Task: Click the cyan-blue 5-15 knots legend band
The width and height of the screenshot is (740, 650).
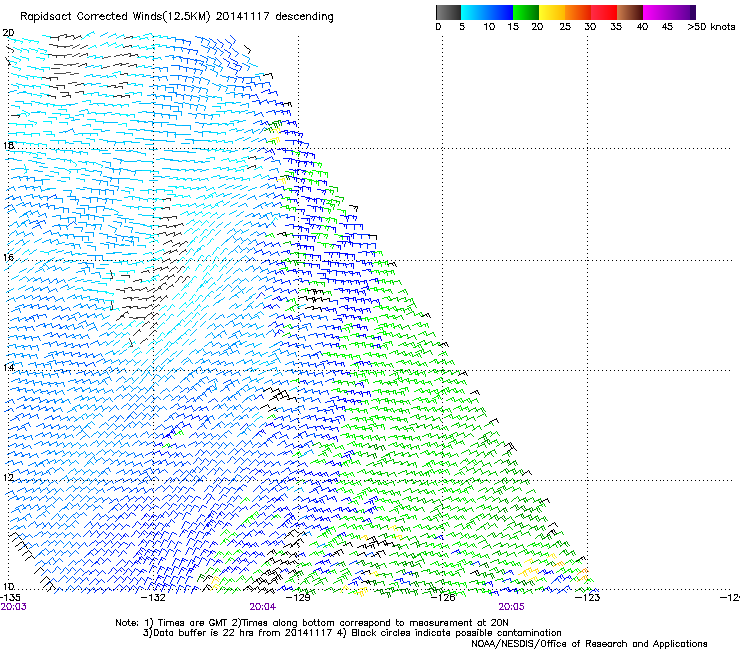Action: [x=487, y=12]
